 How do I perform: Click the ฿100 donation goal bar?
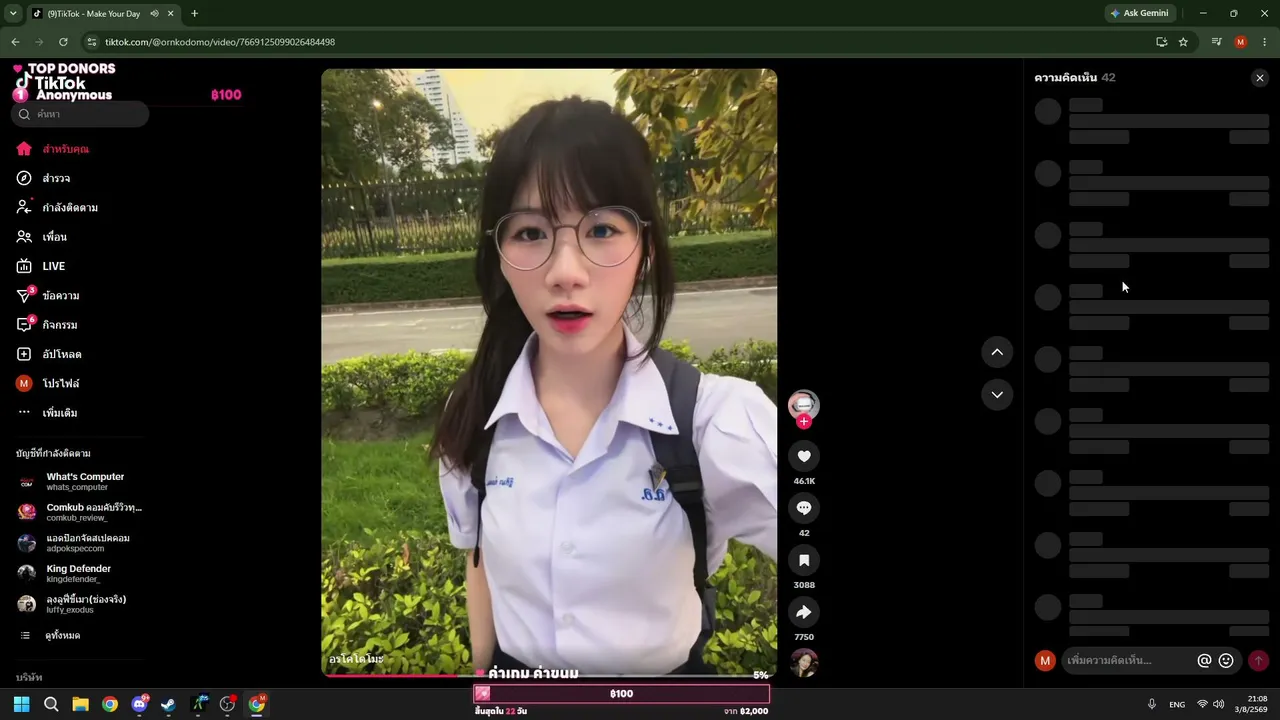tap(622, 694)
